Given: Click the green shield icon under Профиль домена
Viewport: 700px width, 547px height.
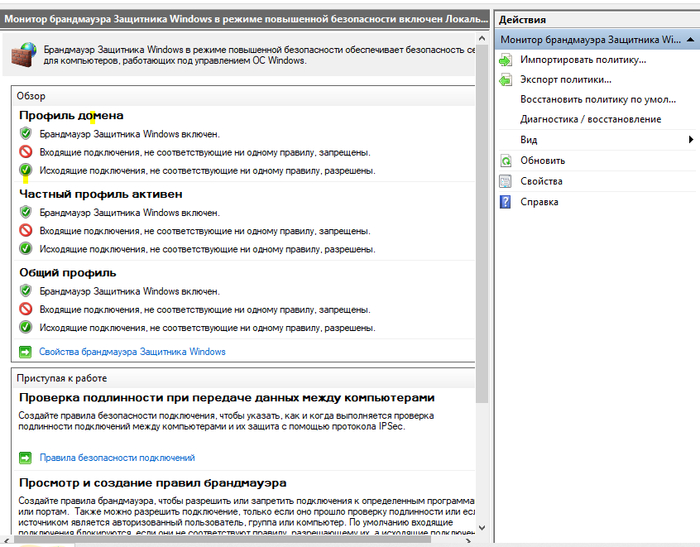Looking at the screenshot, I should [26, 134].
